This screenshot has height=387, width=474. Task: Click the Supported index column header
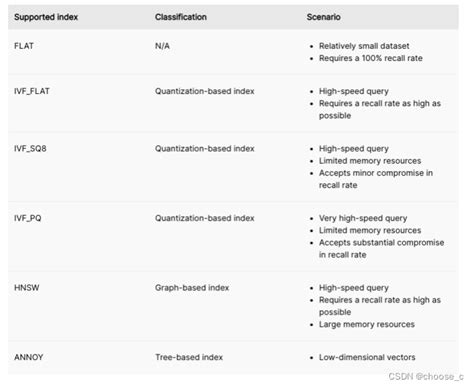click(x=46, y=17)
